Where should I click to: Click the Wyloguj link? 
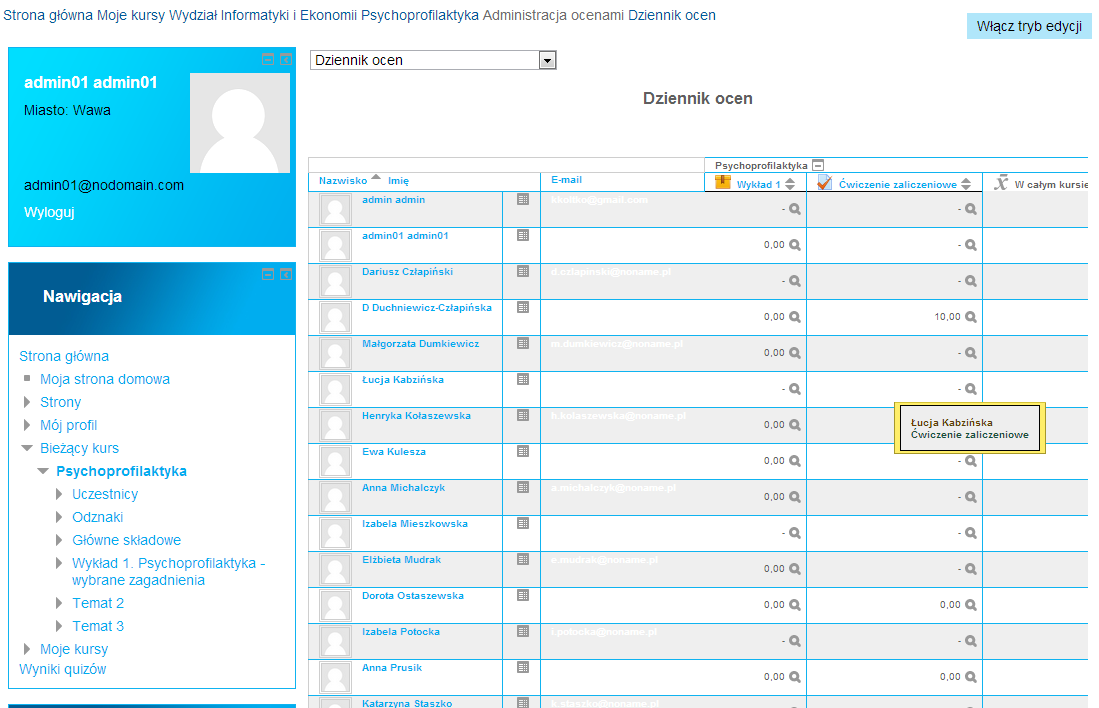(x=49, y=212)
